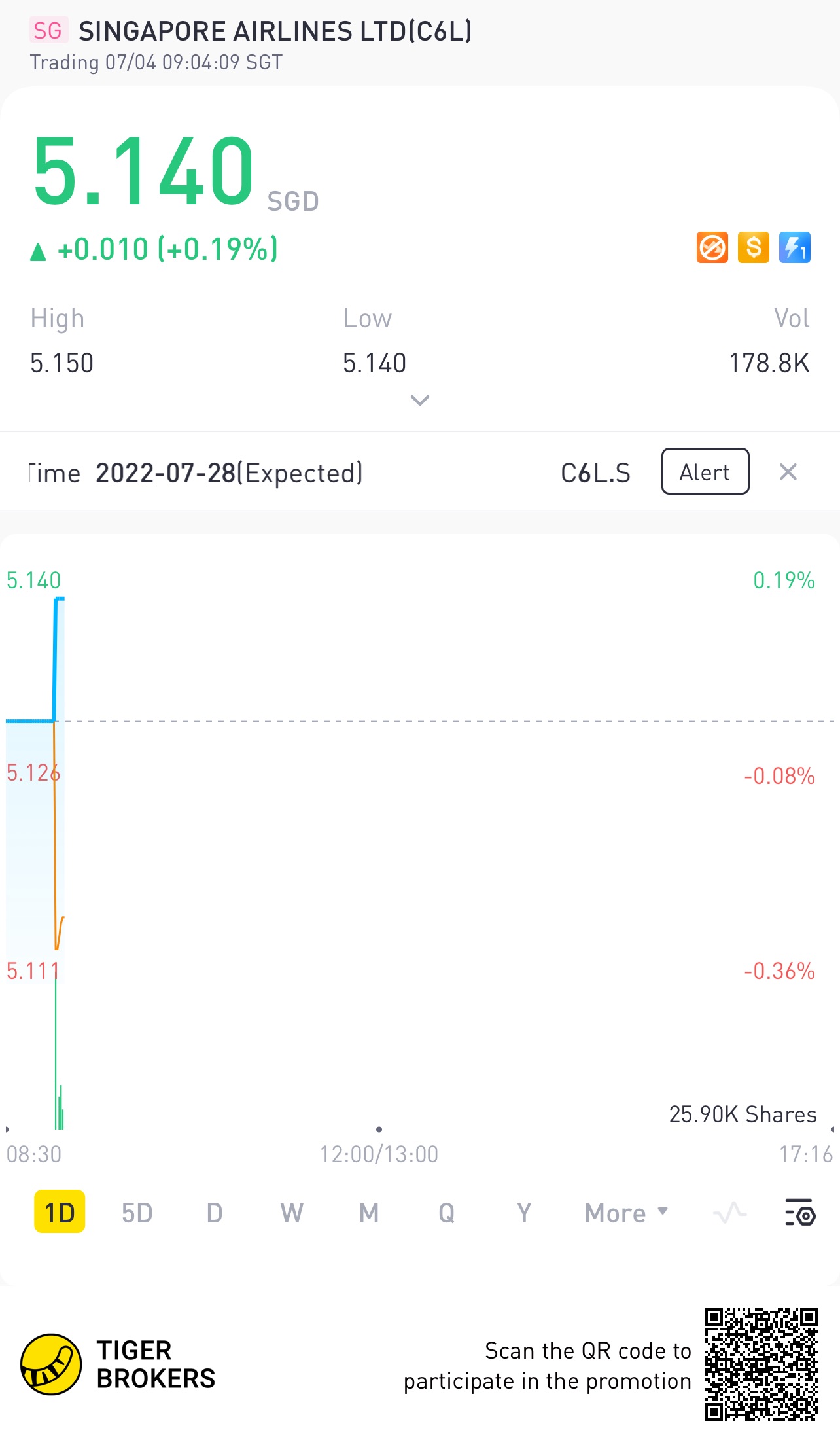Tap the blue lightning bolt badge icon

(x=795, y=248)
